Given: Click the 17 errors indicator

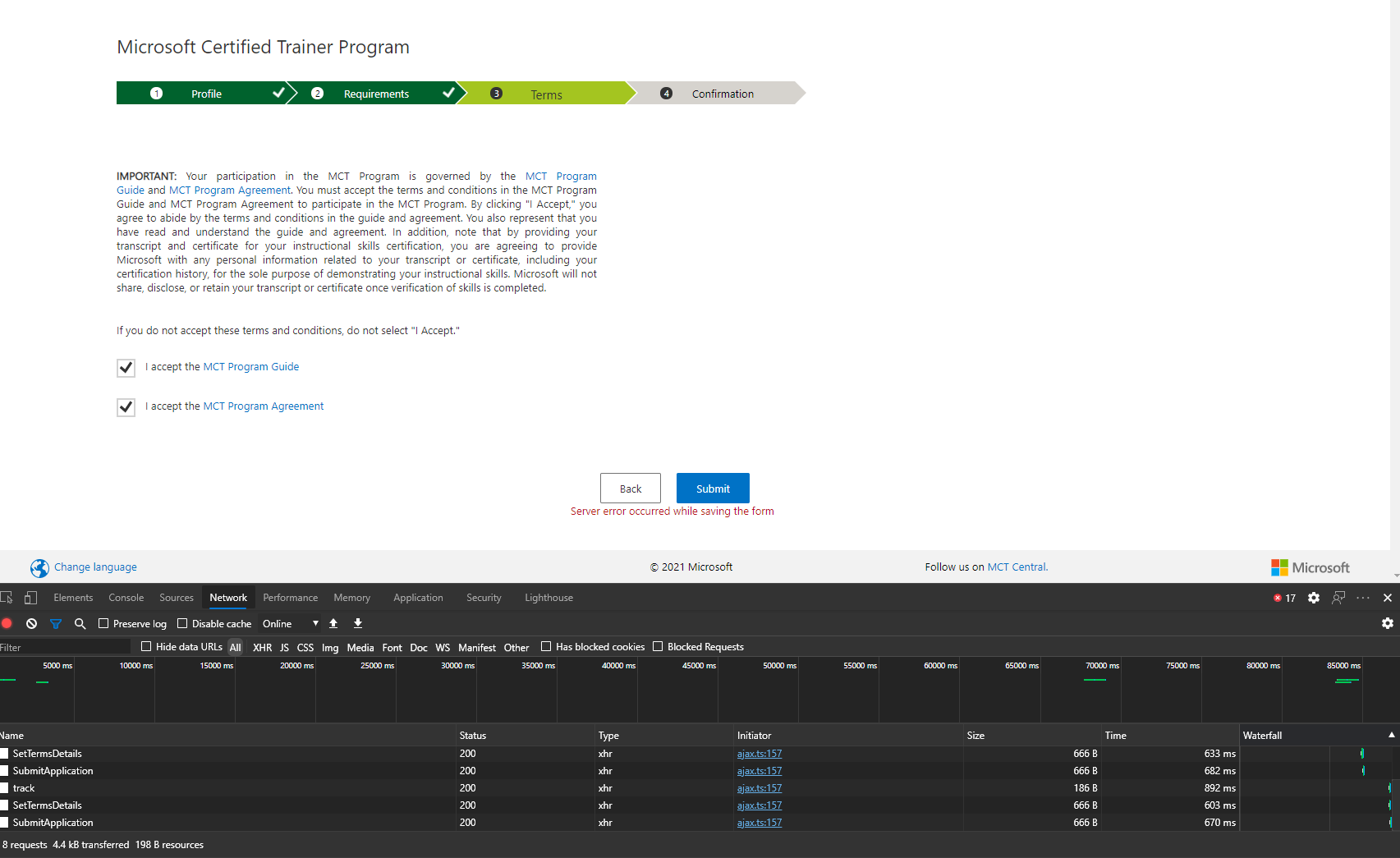Looking at the screenshot, I should coord(1284,598).
